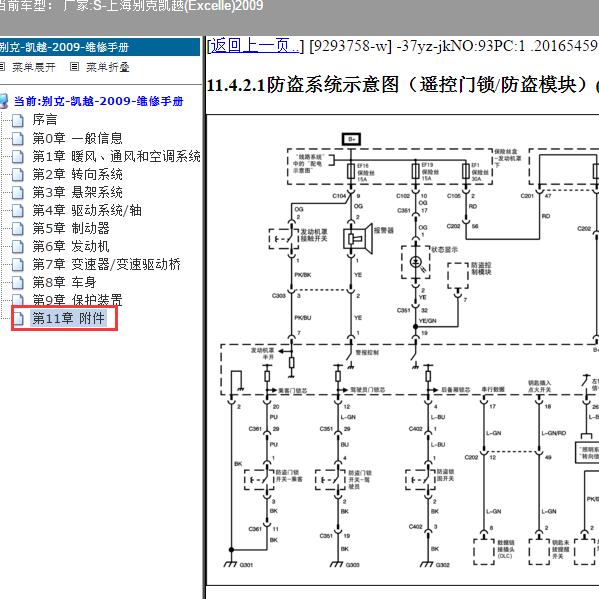This screenshot has height=599, width=599.
Task: Click the page icon next to 第5章
Action: point(18,228)
